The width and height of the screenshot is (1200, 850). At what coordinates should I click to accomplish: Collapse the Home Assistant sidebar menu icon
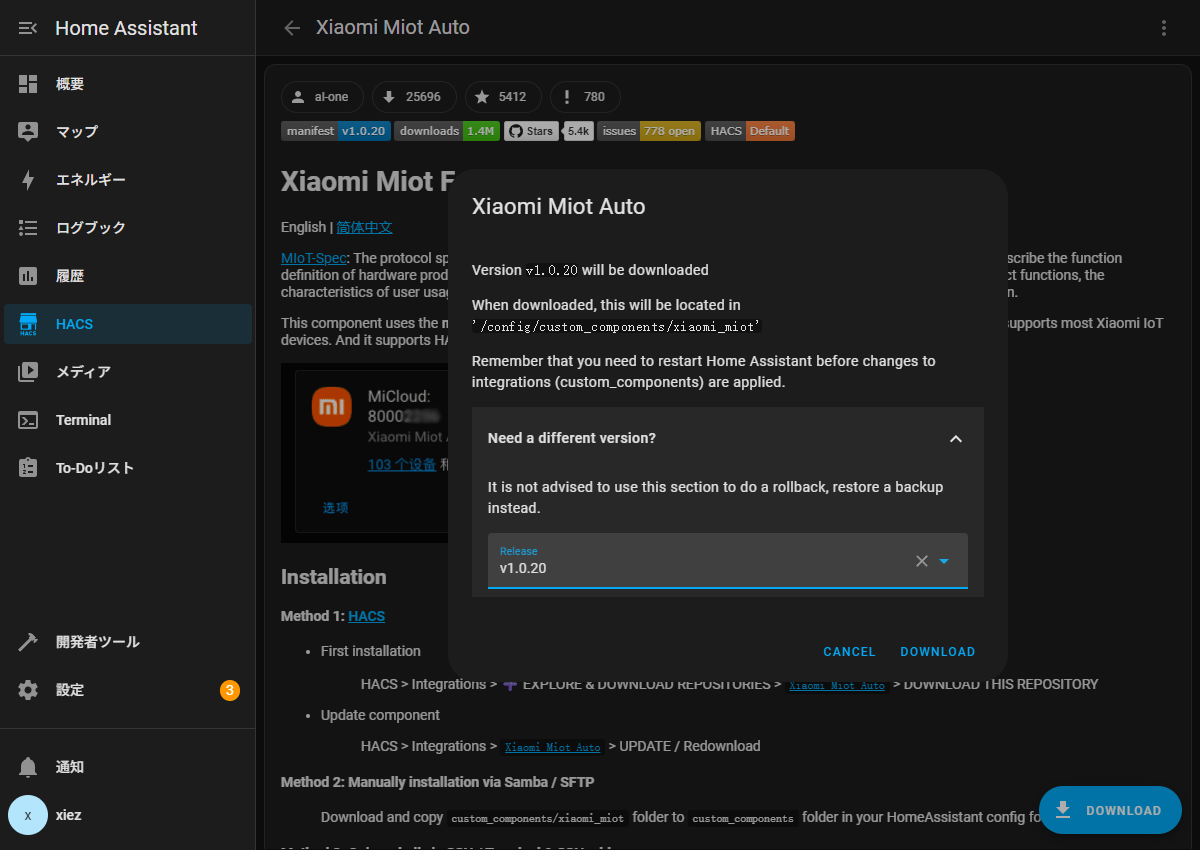click(28, 28)
